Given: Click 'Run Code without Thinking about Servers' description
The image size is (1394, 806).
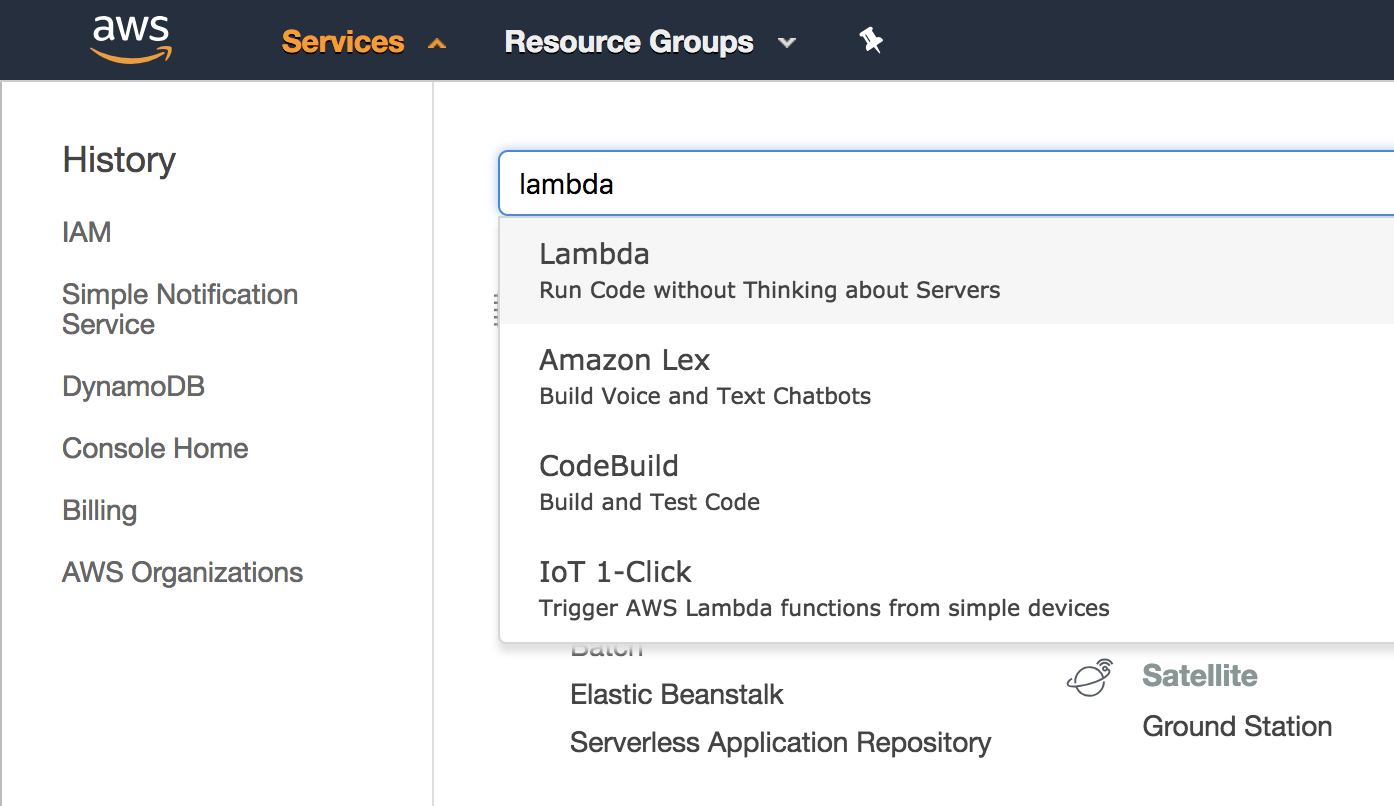Looking at the screenshot, I should click(770, 291).
